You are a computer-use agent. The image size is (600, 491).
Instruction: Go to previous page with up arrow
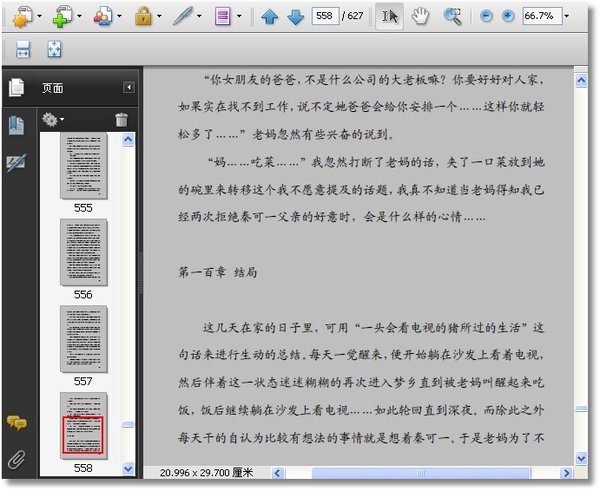pyautogui.click(x=270, y=17)
